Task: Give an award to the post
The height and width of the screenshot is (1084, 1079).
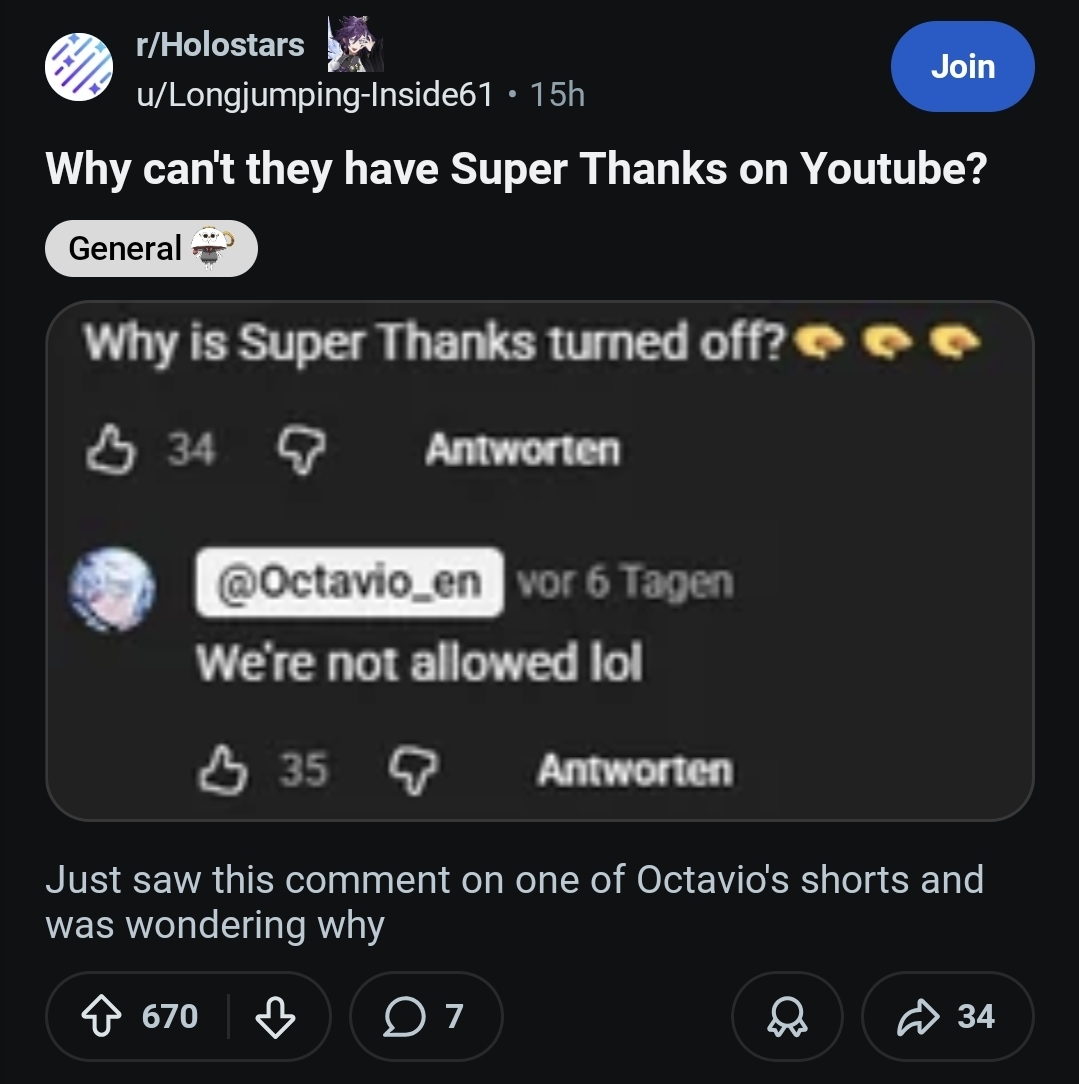Action: (x=787, y=1017)
